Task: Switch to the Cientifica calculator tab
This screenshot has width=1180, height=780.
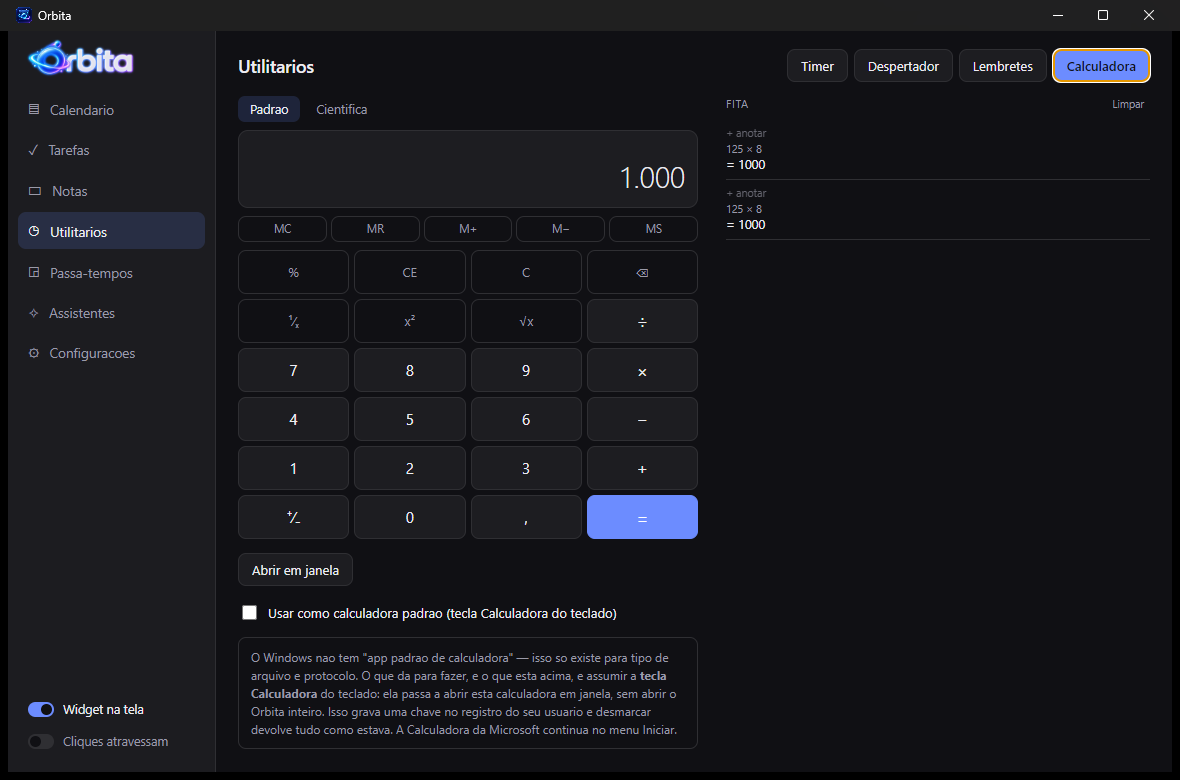Action: (x=342, y=109)
